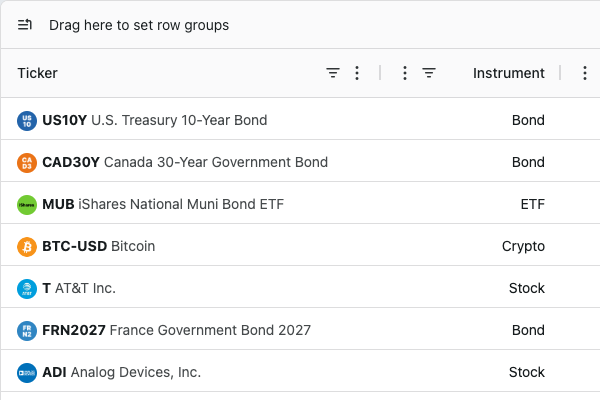This screenshot has width=600, height=400.
Task: Click the row groups icon in drop zone
Action: tap(25, 25)
